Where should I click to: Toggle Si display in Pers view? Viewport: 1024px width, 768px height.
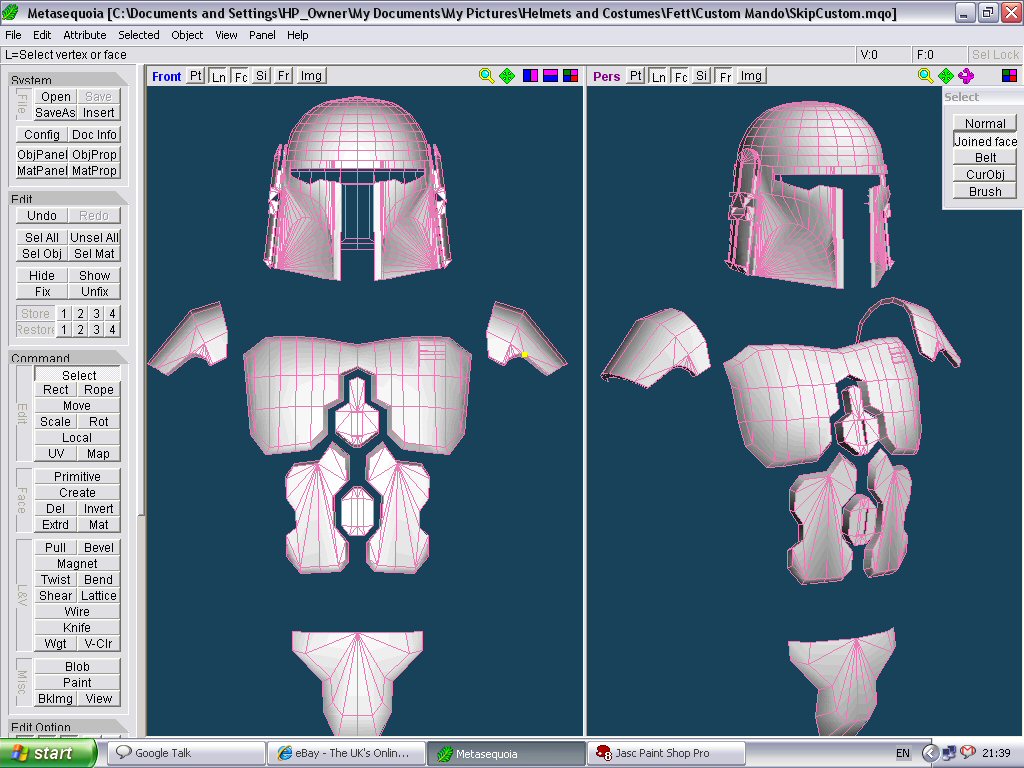[701, 76]
